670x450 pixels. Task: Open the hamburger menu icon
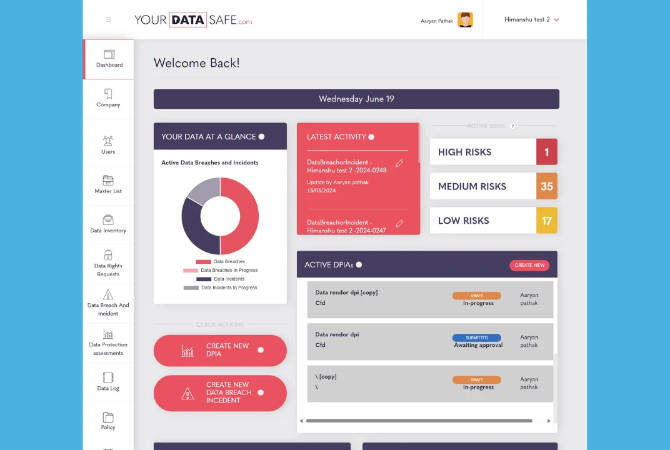tap(108, 20)
